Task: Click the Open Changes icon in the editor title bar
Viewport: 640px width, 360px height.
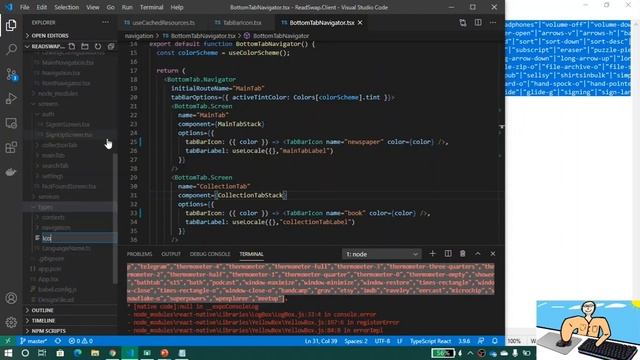Action: pos(462,22)
